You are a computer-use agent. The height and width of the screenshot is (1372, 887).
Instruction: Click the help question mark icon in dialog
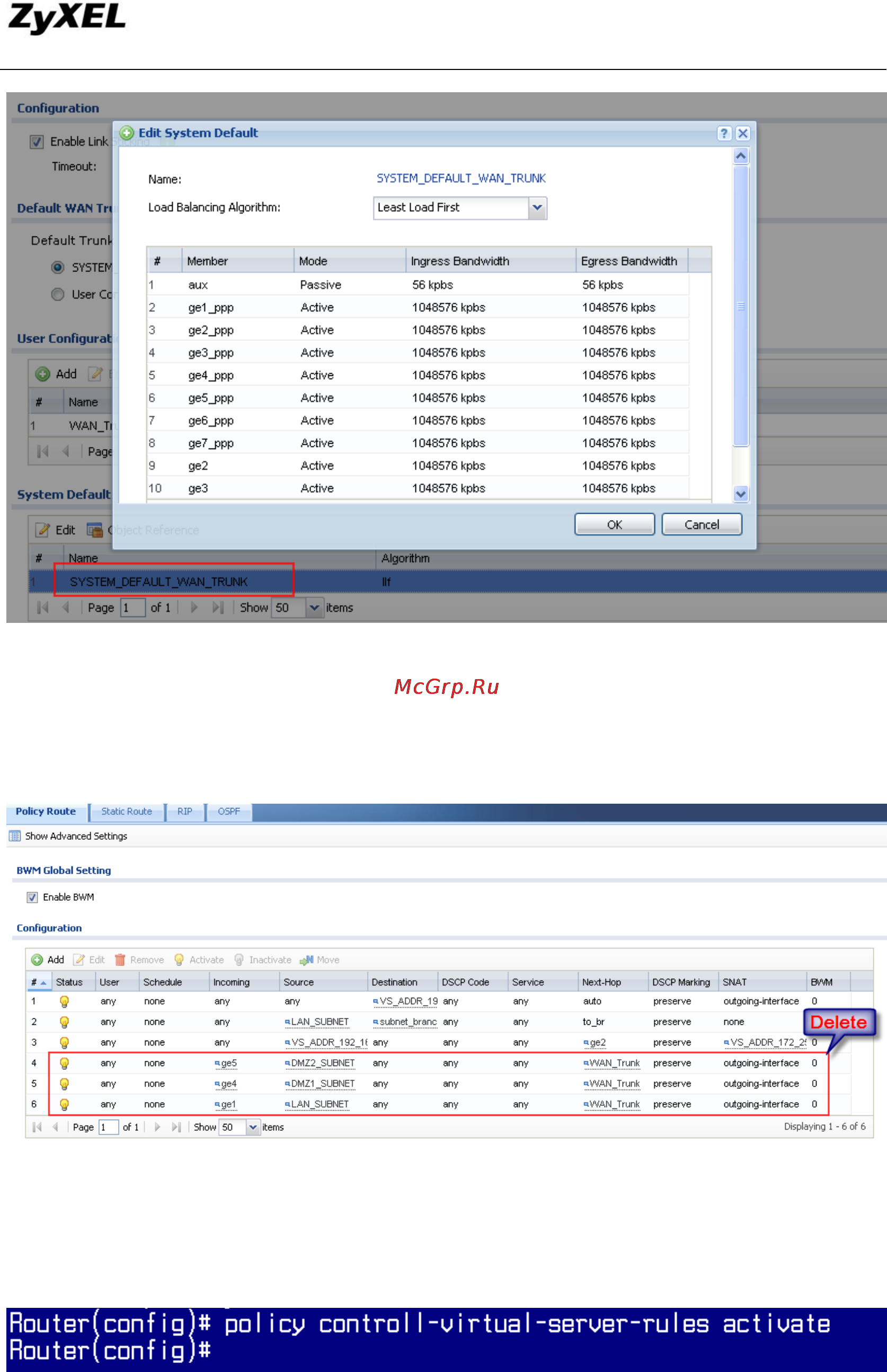[723, 133]
